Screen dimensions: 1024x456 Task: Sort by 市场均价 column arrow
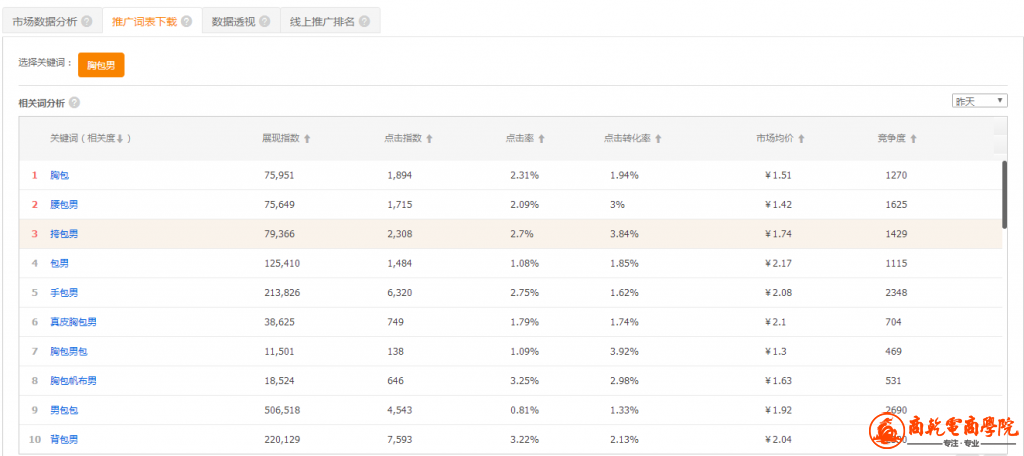coord(802,139)
